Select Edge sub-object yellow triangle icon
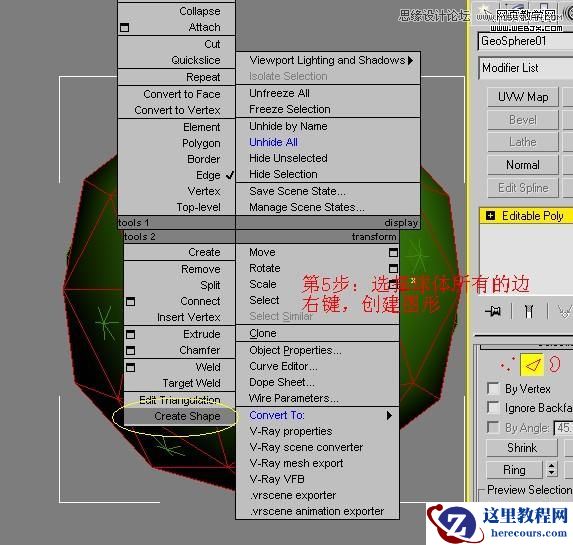This screenshot has width=573, height=545. 532,364
